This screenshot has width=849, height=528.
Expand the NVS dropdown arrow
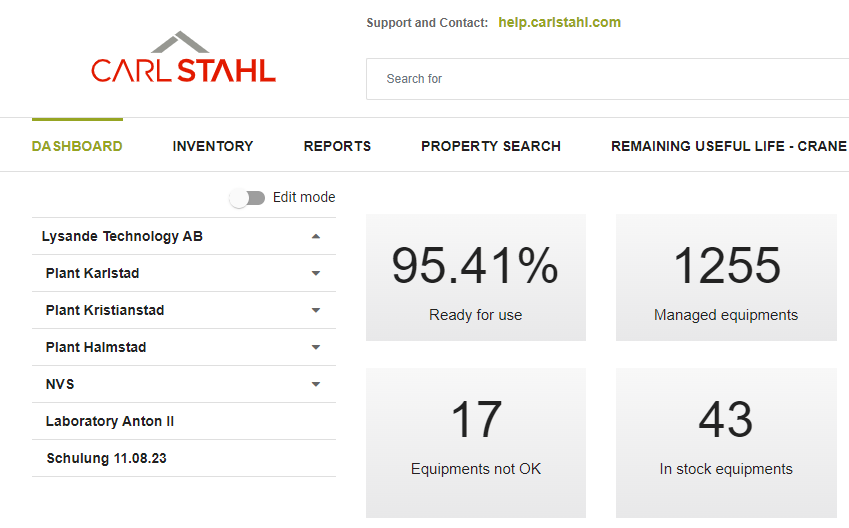click(x=316, y=385)
